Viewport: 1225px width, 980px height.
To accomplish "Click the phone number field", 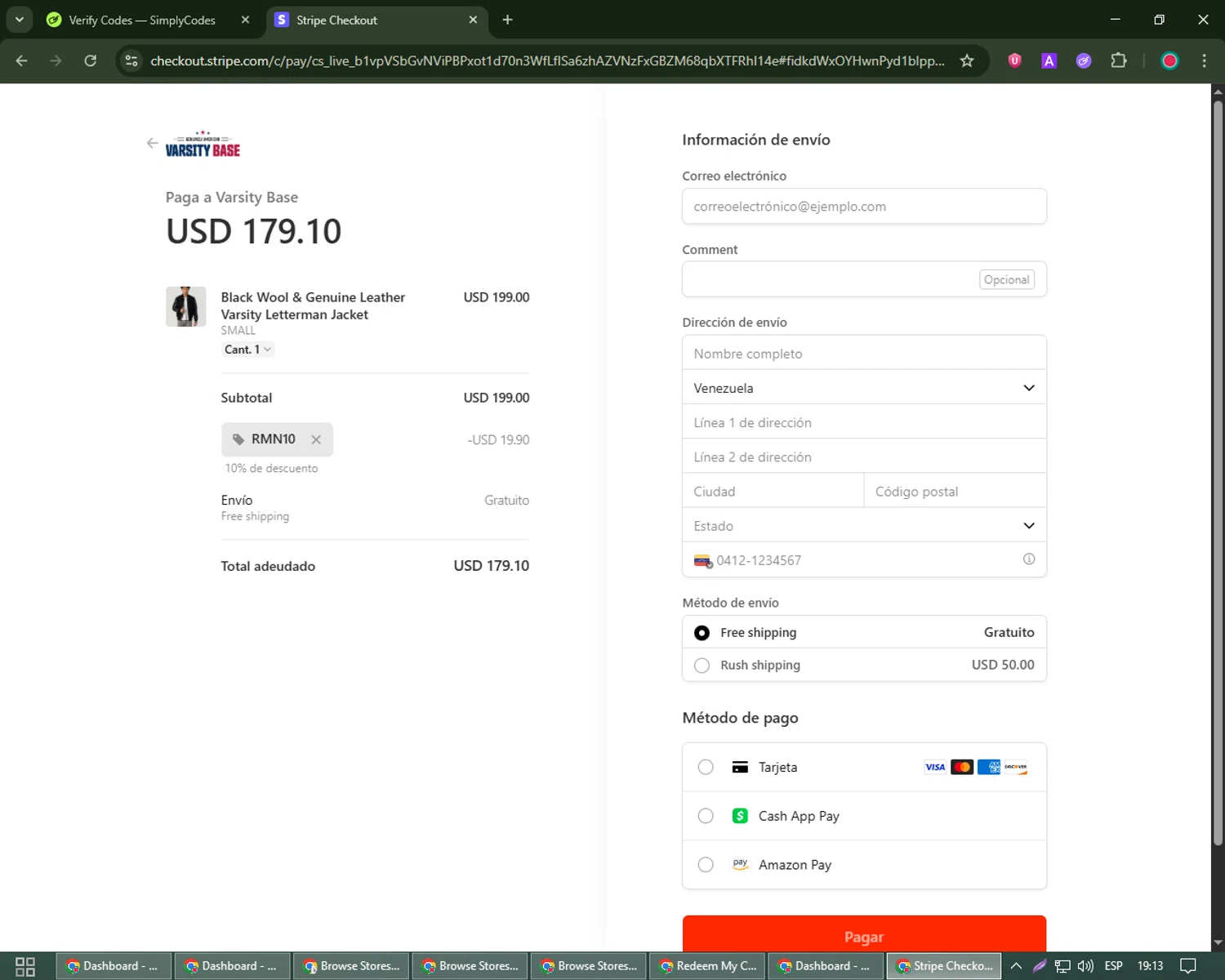I will click(864, 560).
